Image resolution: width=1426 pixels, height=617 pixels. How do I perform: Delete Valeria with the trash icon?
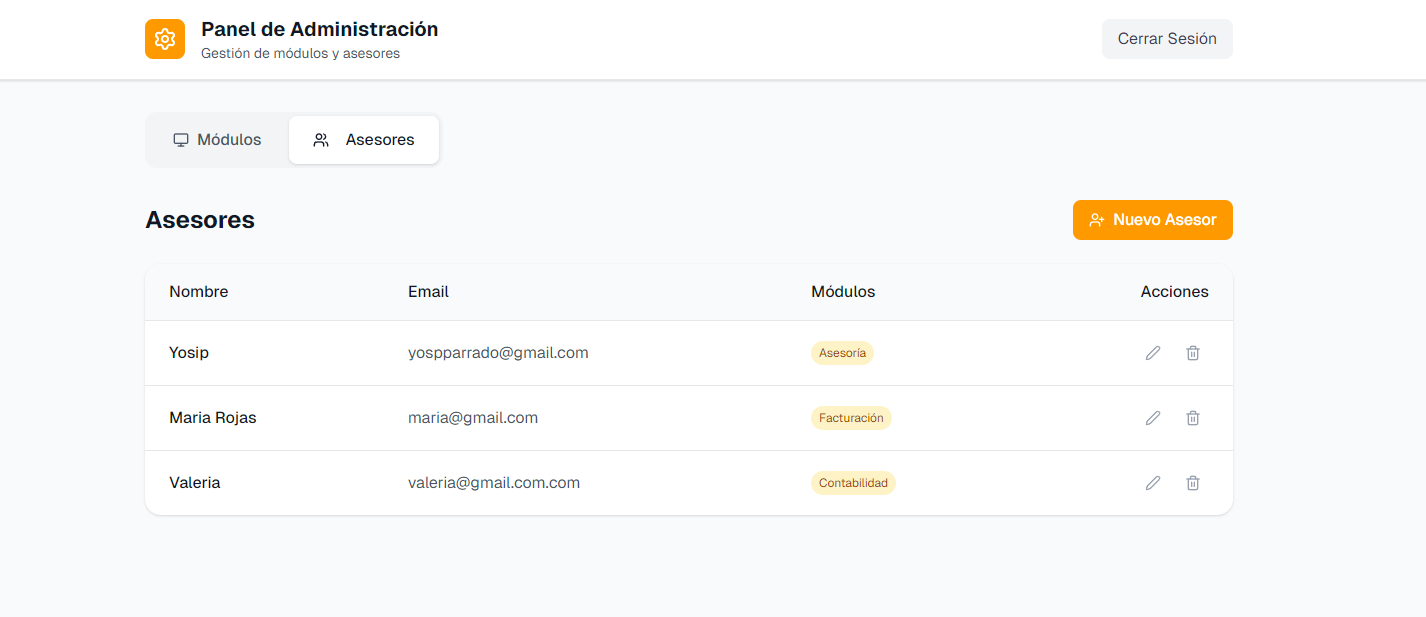tap(1193, 483)
